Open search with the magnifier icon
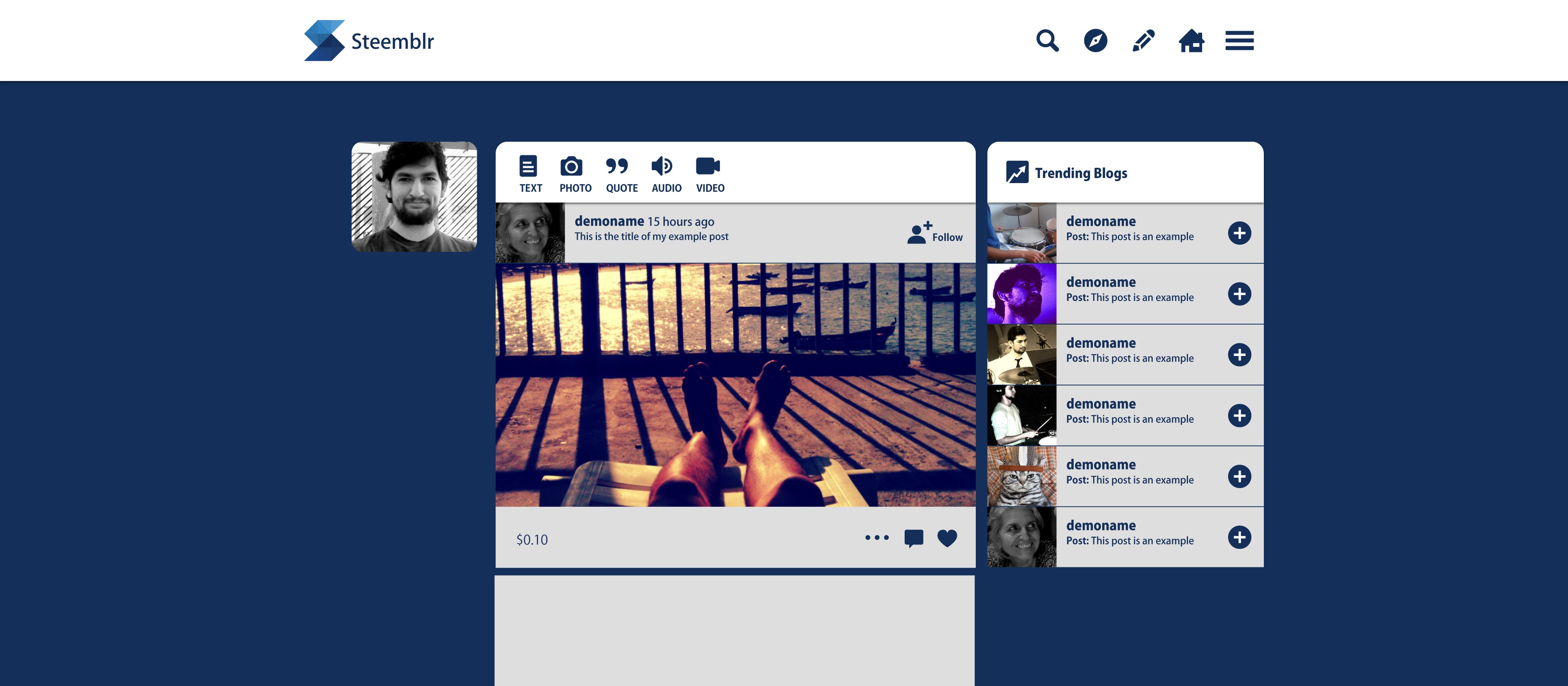The width and height of the screenshot is (1568, 686). coord(1047,41)
